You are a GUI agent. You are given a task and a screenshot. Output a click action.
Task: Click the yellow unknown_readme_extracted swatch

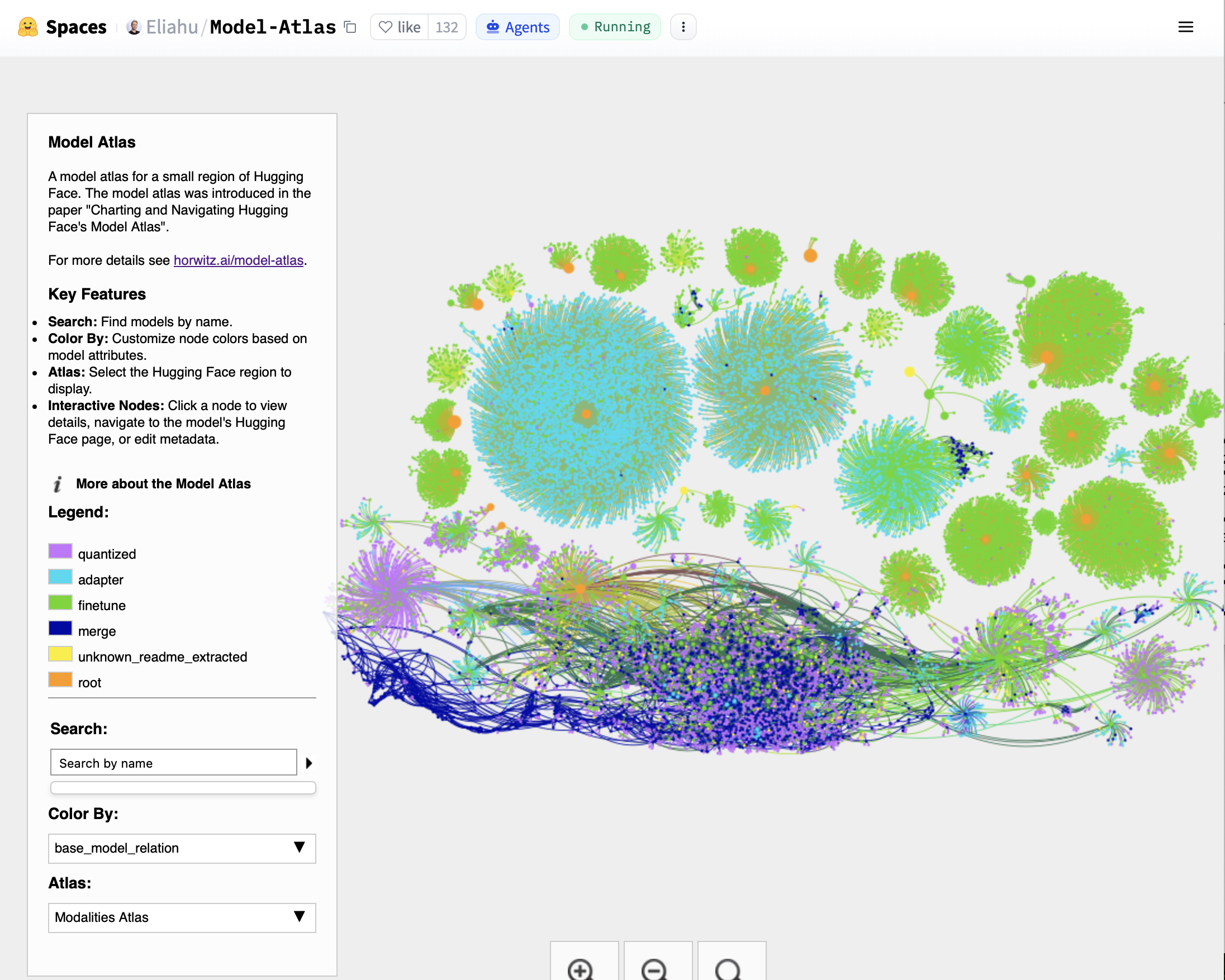[x=60, y=654]
